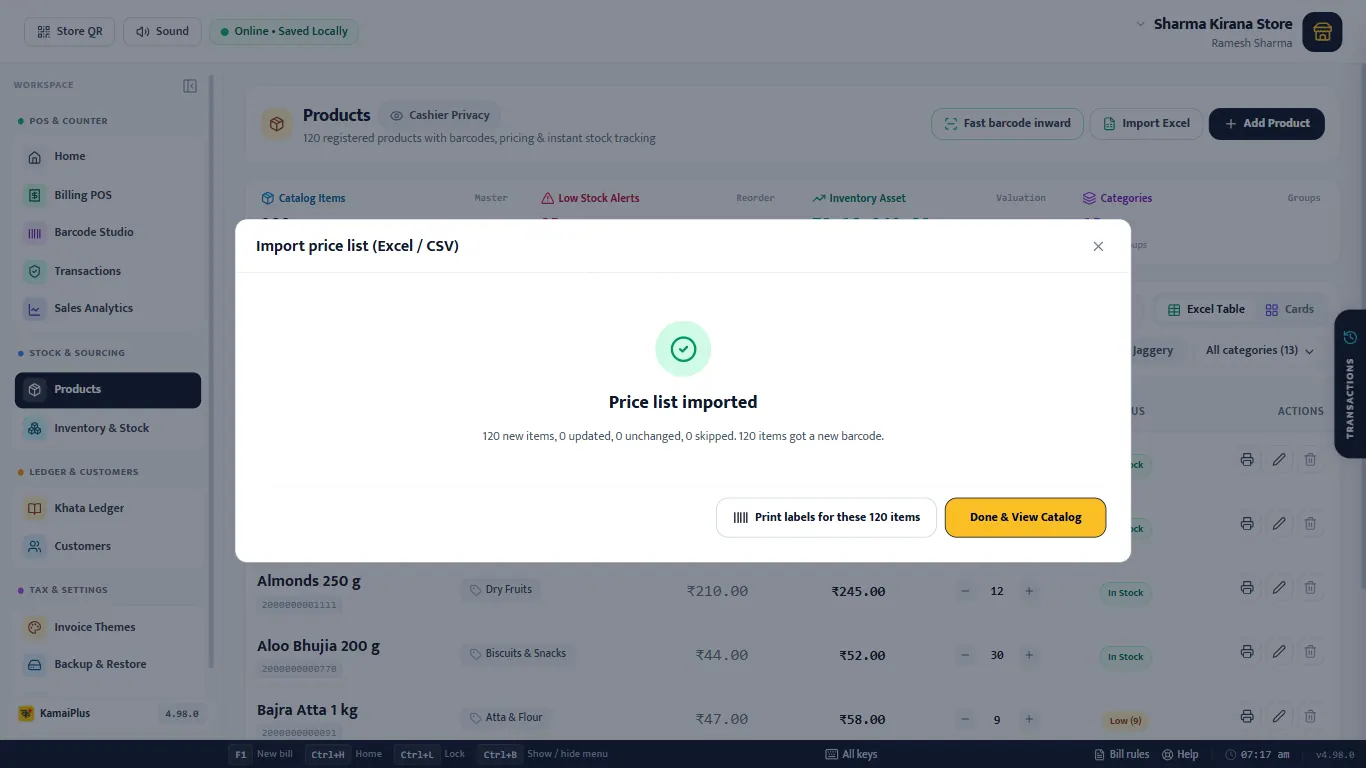Open the Store QR button
Viewport: 1366px width, 768px height.
tap(70, 31)
